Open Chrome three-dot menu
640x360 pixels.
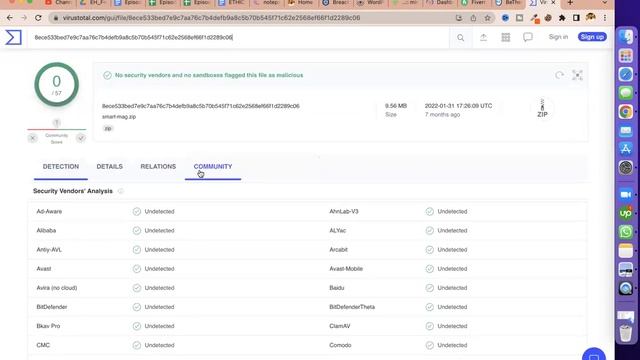605,18
